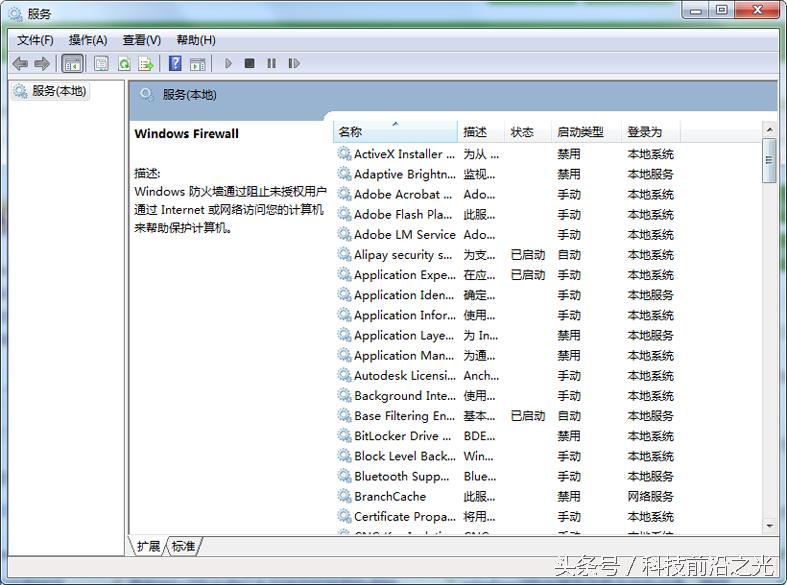Select the Adaptive Brightness service row
Screen dimensions: 787x585
click(506, 174)
